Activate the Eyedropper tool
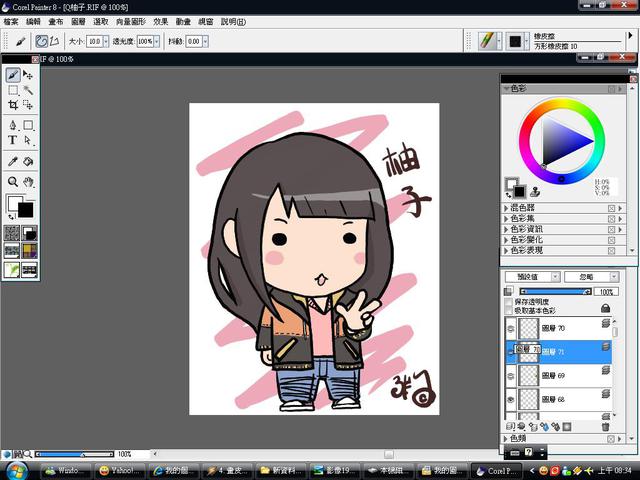 pyautogui.click(x=13, y=161)
